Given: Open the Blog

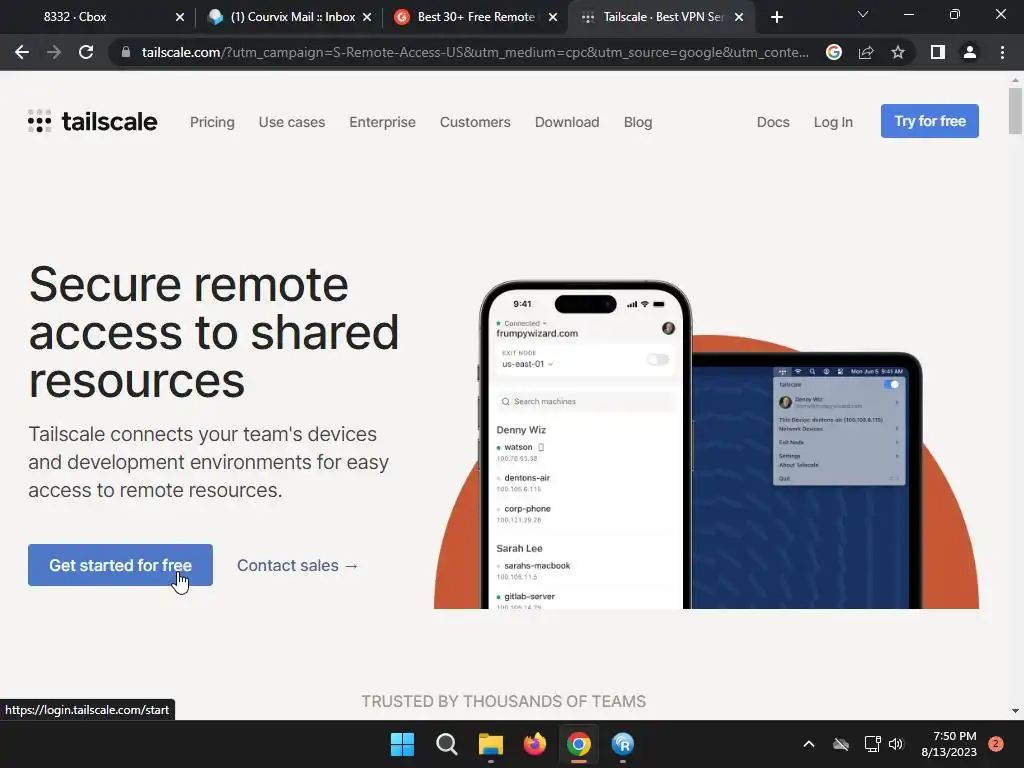Looking at the screenshot, I should (638, 122).
